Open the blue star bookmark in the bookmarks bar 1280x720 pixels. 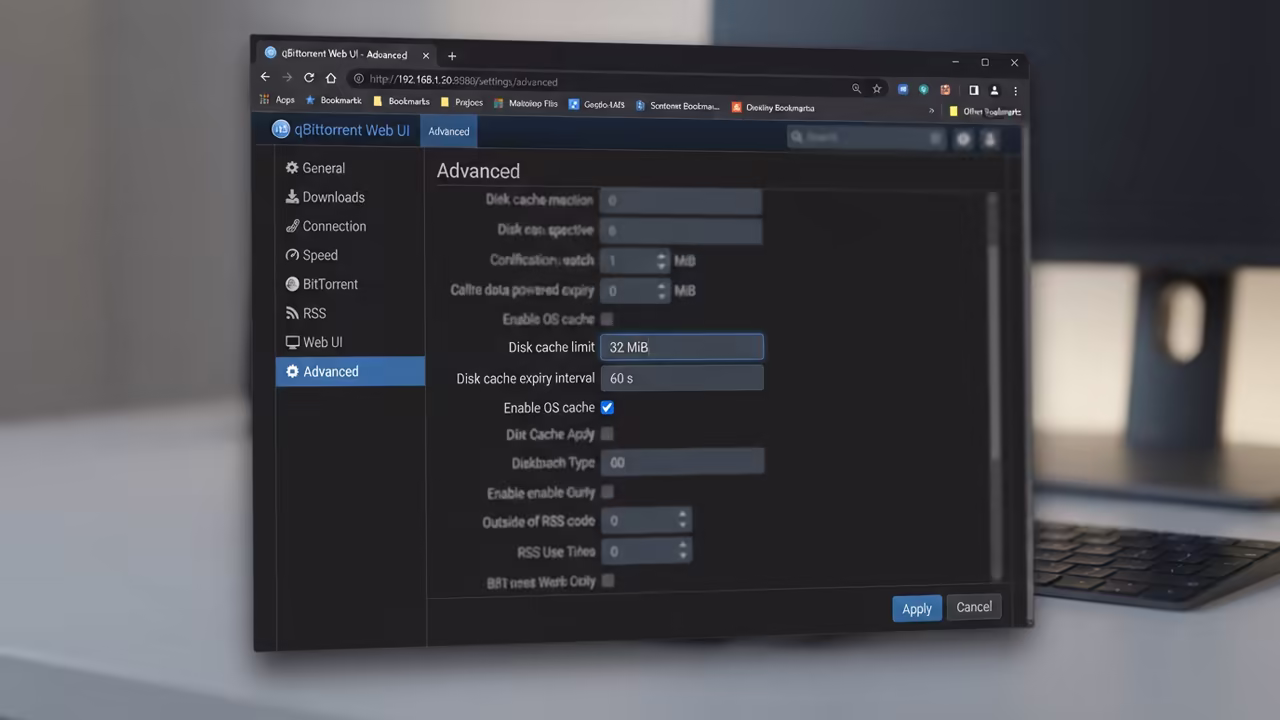click(x=334, y=100)
